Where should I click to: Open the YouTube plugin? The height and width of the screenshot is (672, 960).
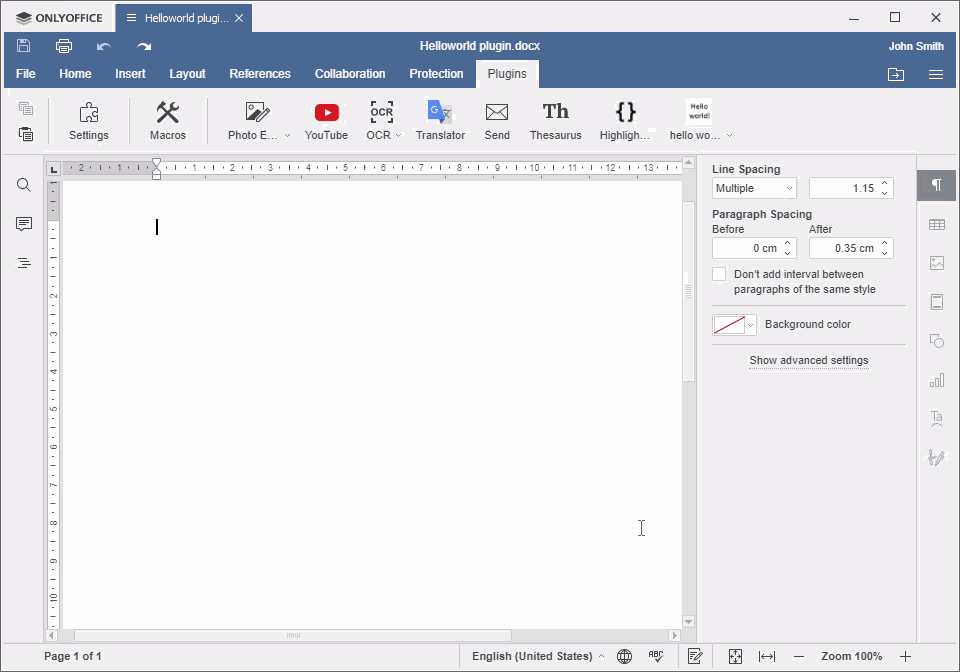pyautogui.click(x=326, y=121)
